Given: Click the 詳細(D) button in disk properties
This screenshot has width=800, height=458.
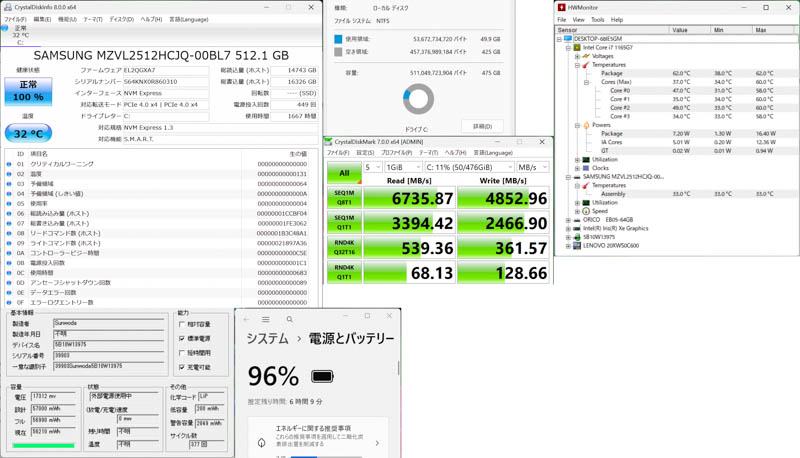Looking at the screenshot, I should point(482,127).
